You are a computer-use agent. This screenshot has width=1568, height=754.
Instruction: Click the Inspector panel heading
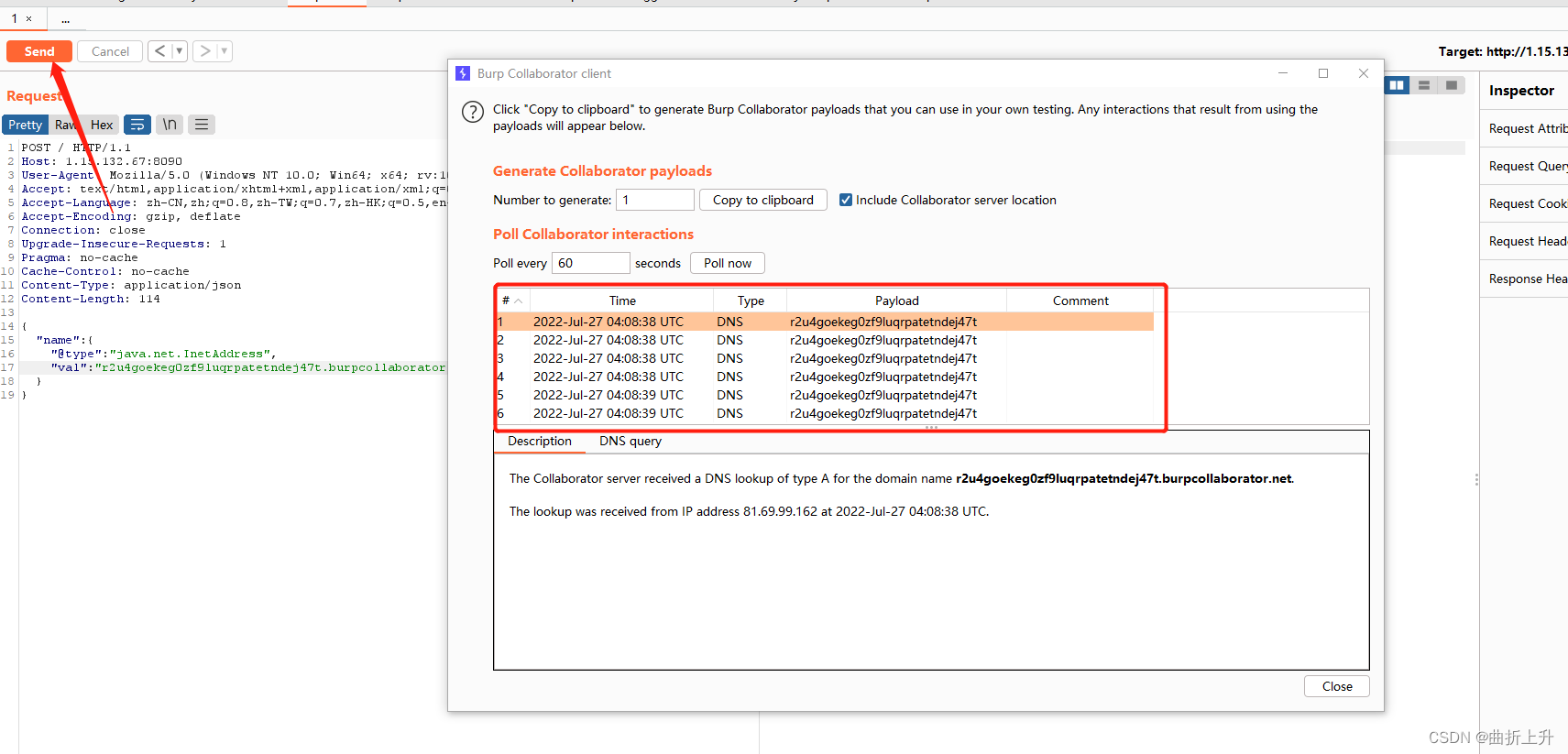click(1521, 91)
